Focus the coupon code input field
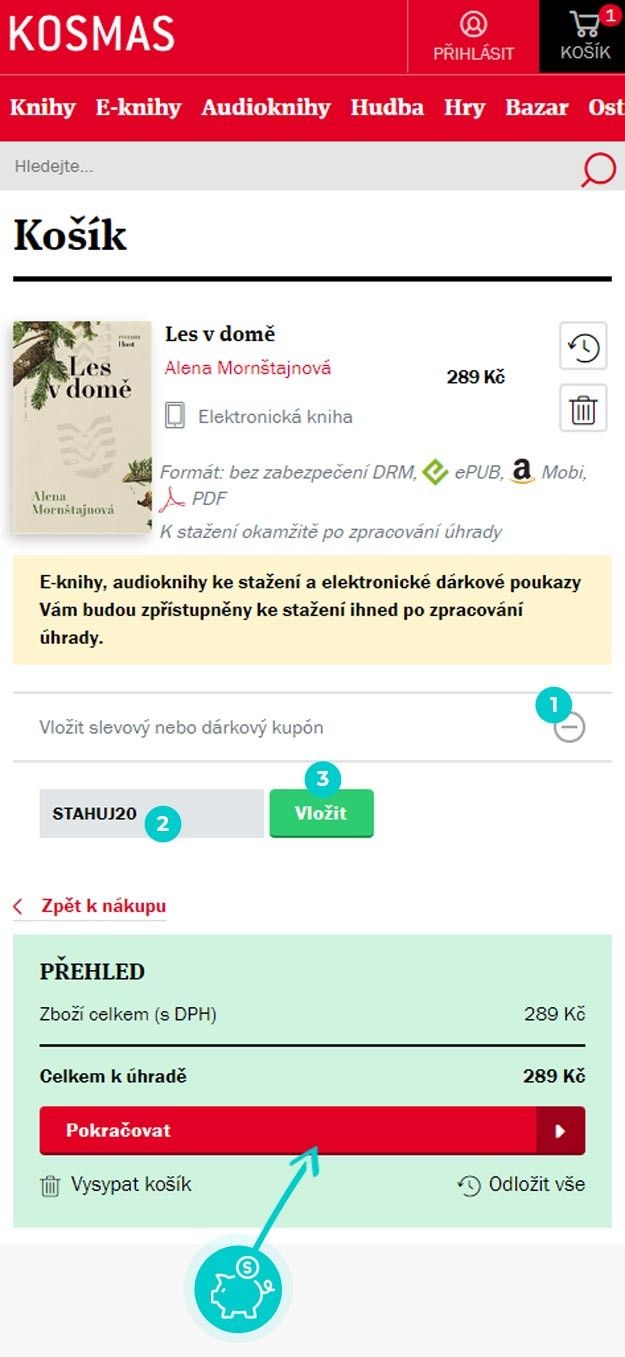This screenshot has height=1357, width=625. [x=151, y=813]
